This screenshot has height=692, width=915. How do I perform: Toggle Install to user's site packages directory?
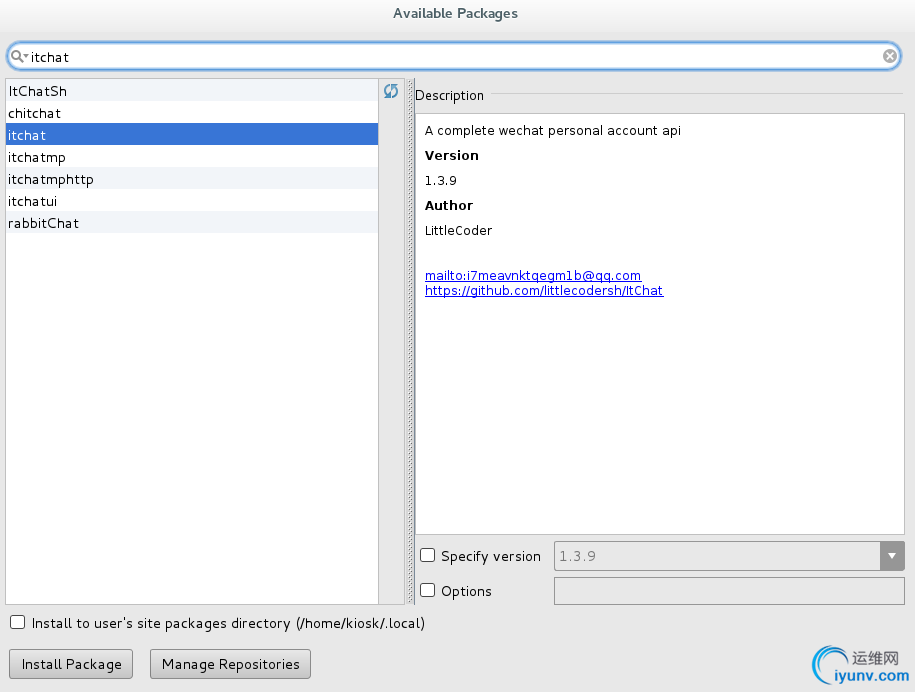(18, 622)
